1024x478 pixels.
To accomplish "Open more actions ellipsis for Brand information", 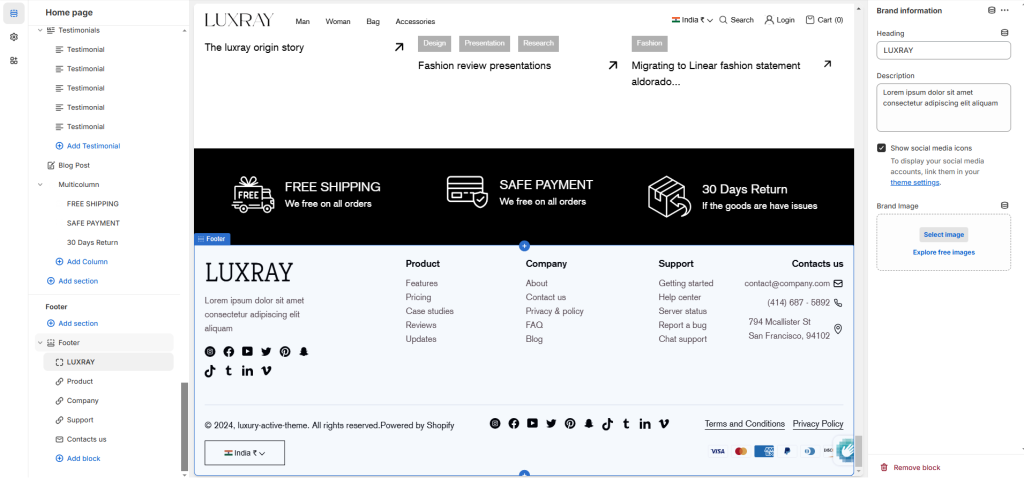I will pos(1004,10).
